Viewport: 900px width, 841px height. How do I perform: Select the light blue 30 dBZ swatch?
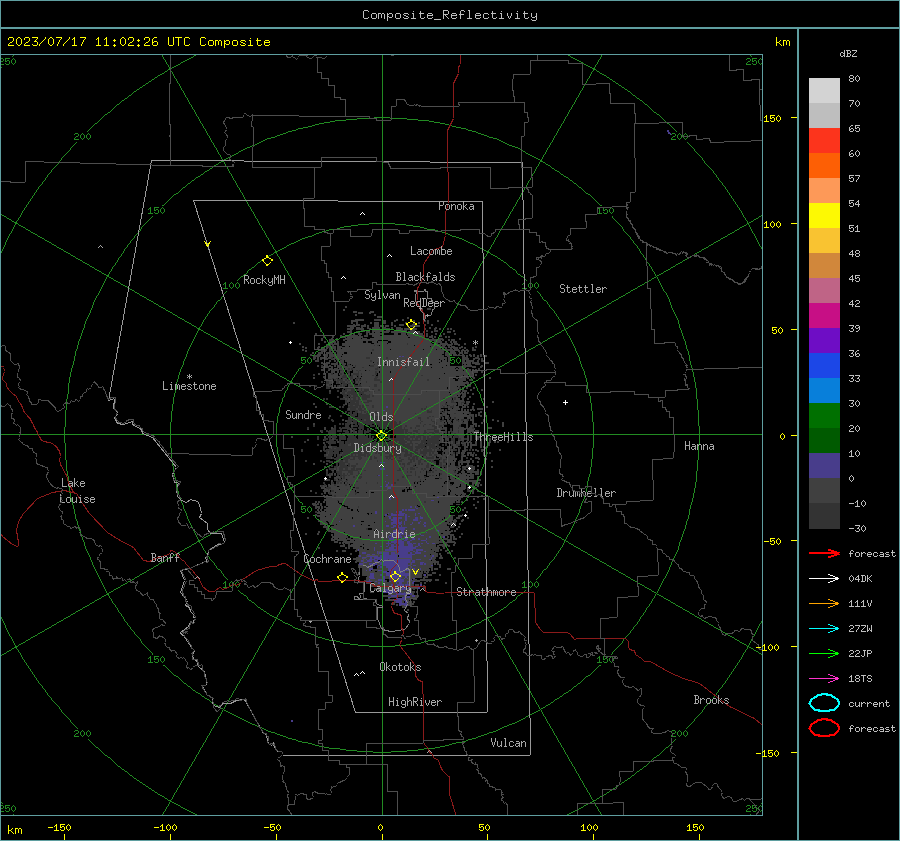coord(824,390)
